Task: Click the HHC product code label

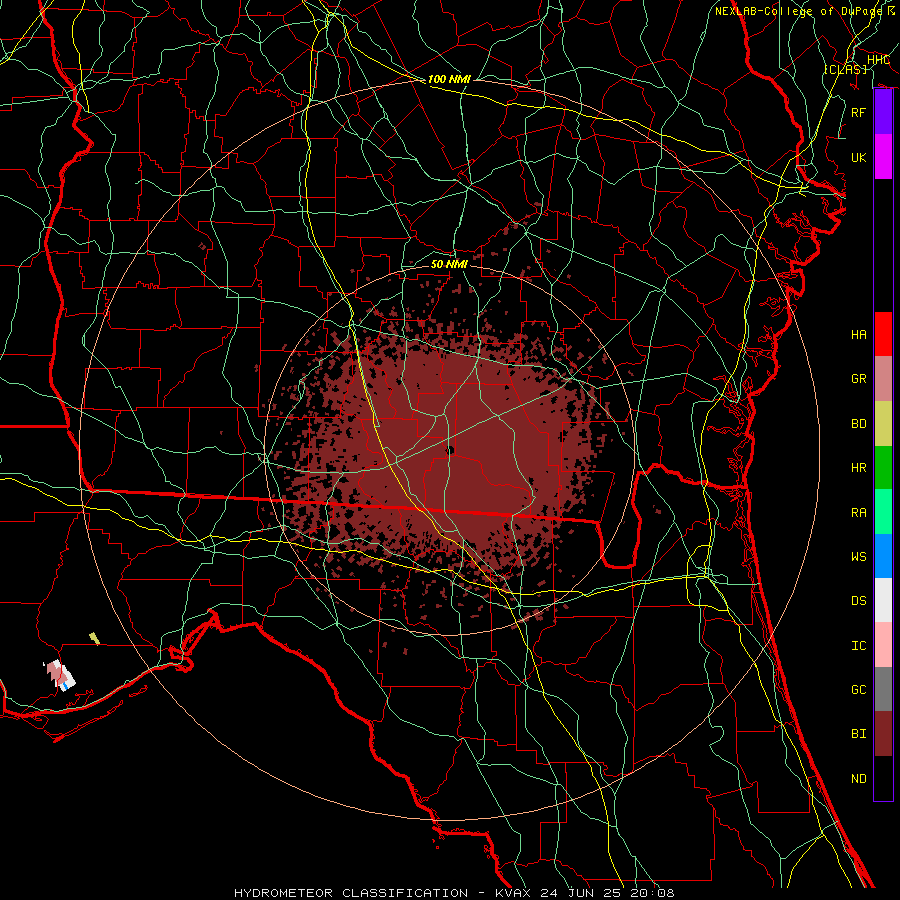Action: (x=878, y=60)
